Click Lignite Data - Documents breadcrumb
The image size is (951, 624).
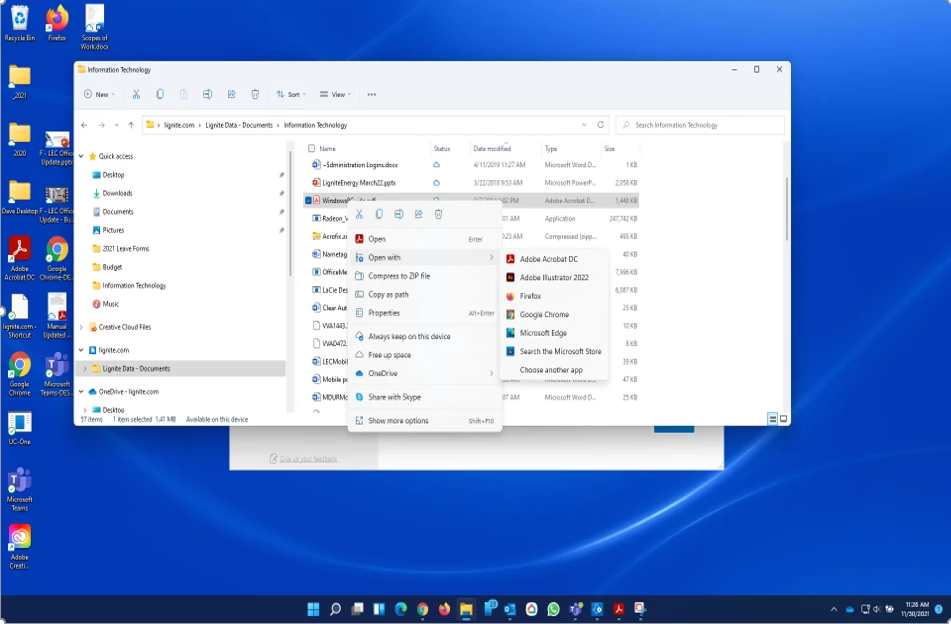tap(239, 125)
